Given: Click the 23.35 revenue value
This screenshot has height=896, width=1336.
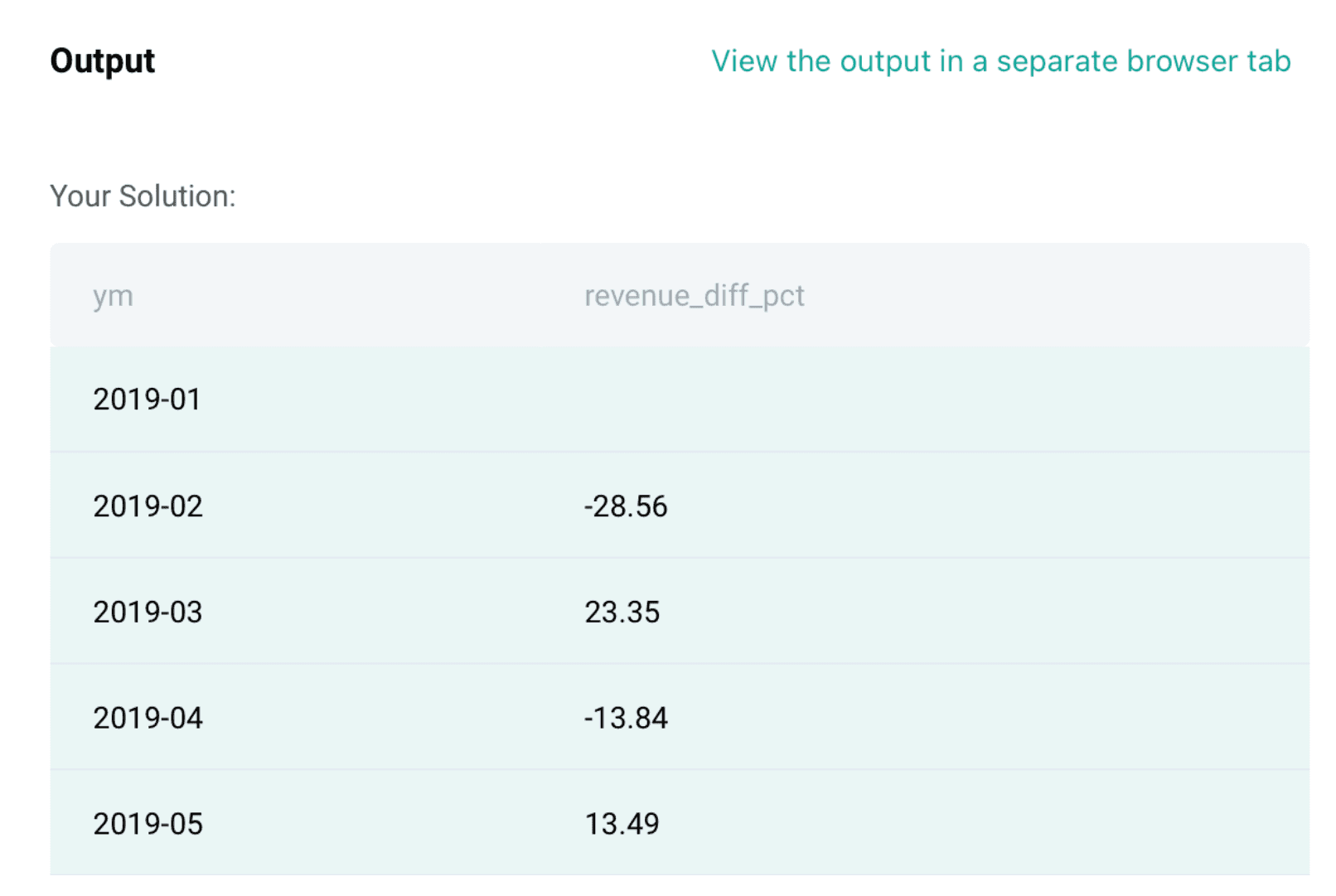Looking at the screenshot, I should [622, 612].
